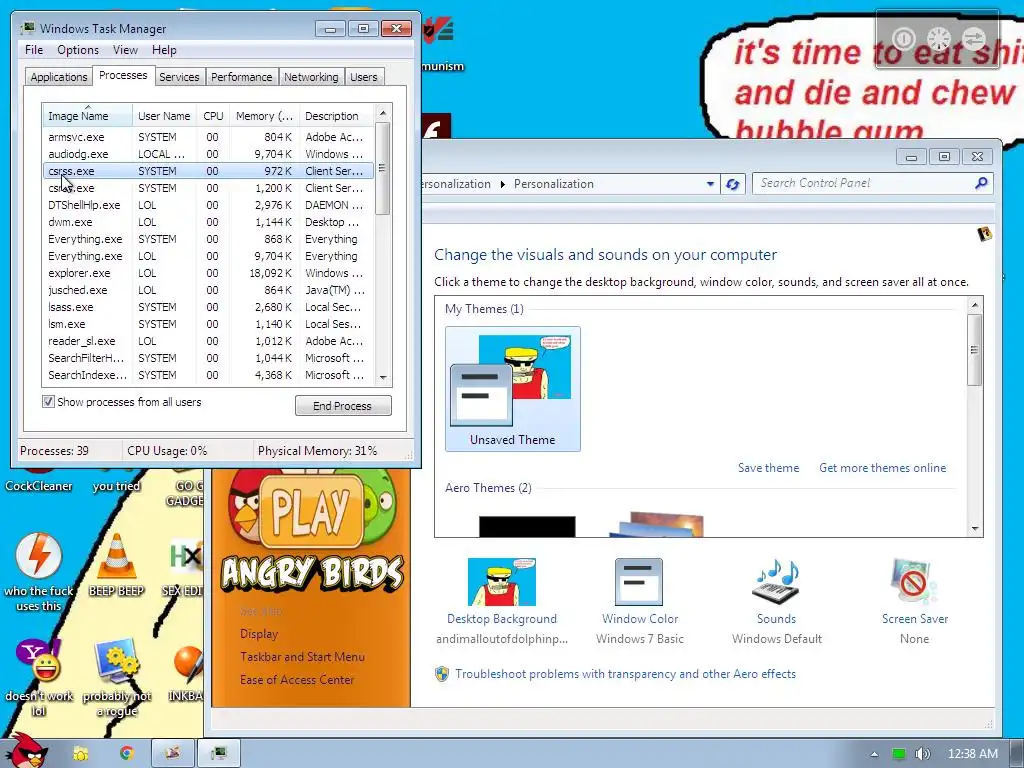Switch to the Users tab
This screenshot has height=768, width=1024.
point(363,76)
